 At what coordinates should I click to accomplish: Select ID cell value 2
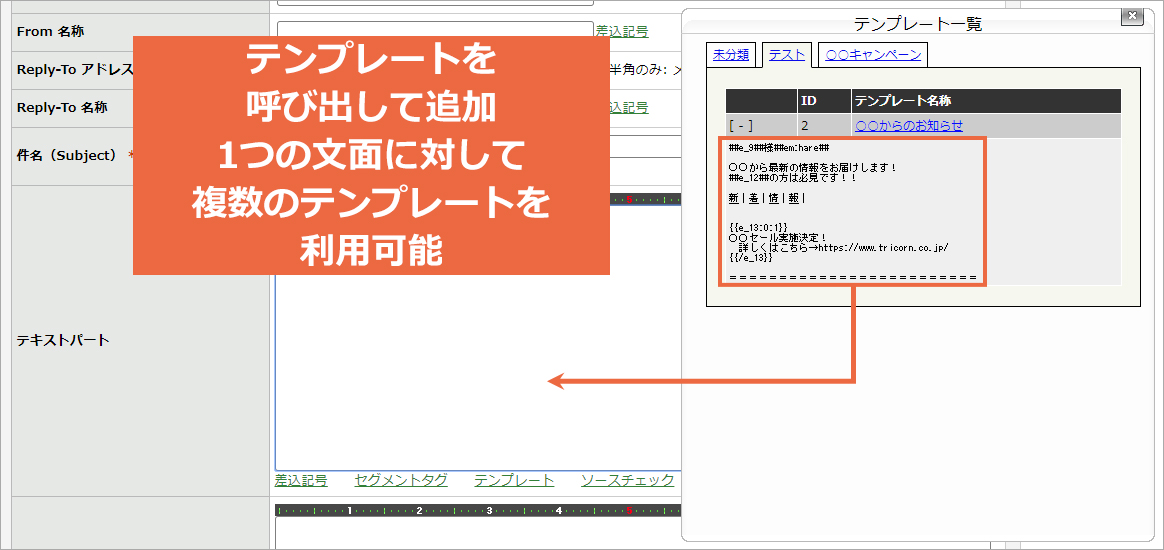(x=805, y=125)
